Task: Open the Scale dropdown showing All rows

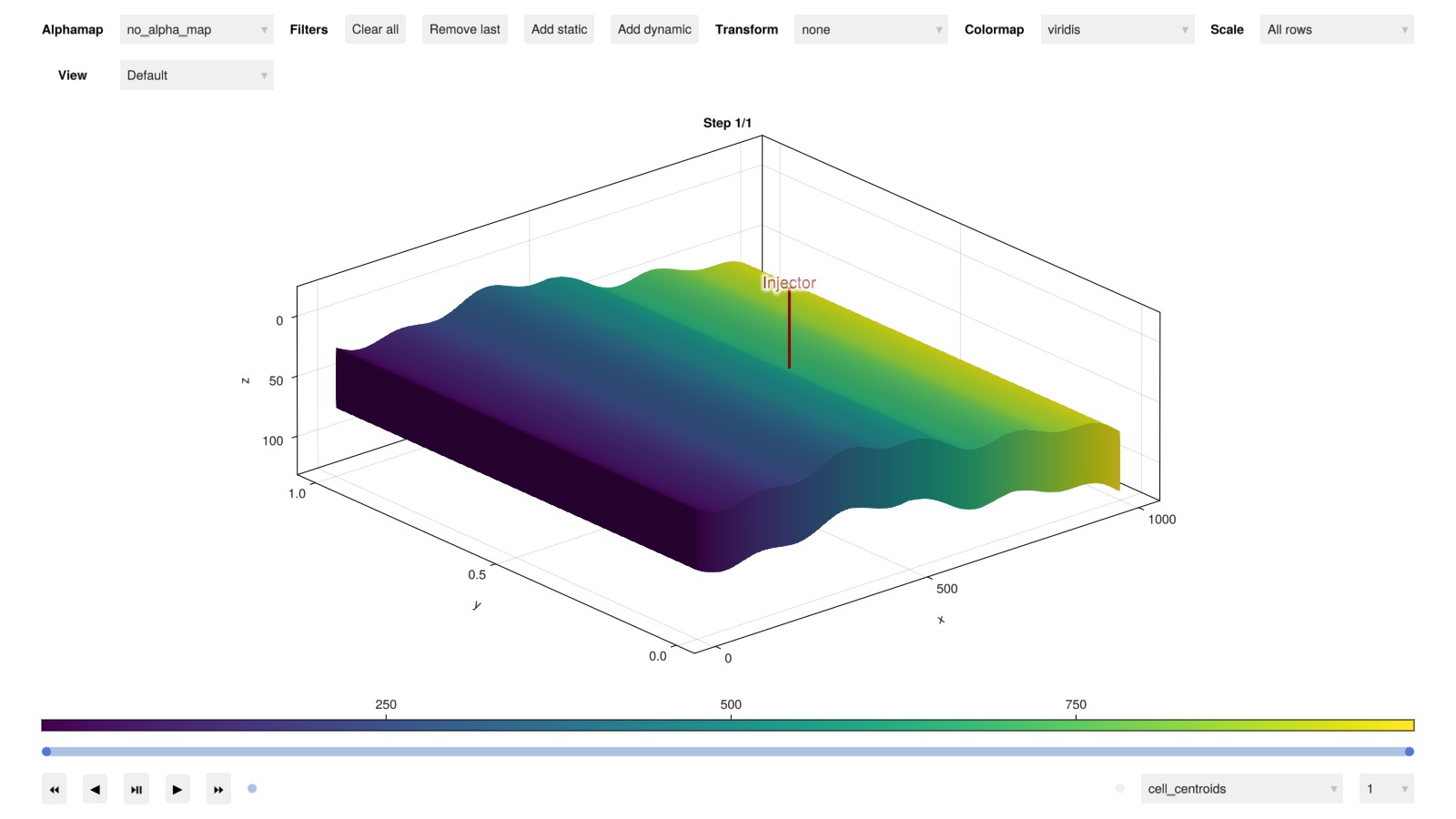Action: pyautogui.click(x=1336, y=30)
